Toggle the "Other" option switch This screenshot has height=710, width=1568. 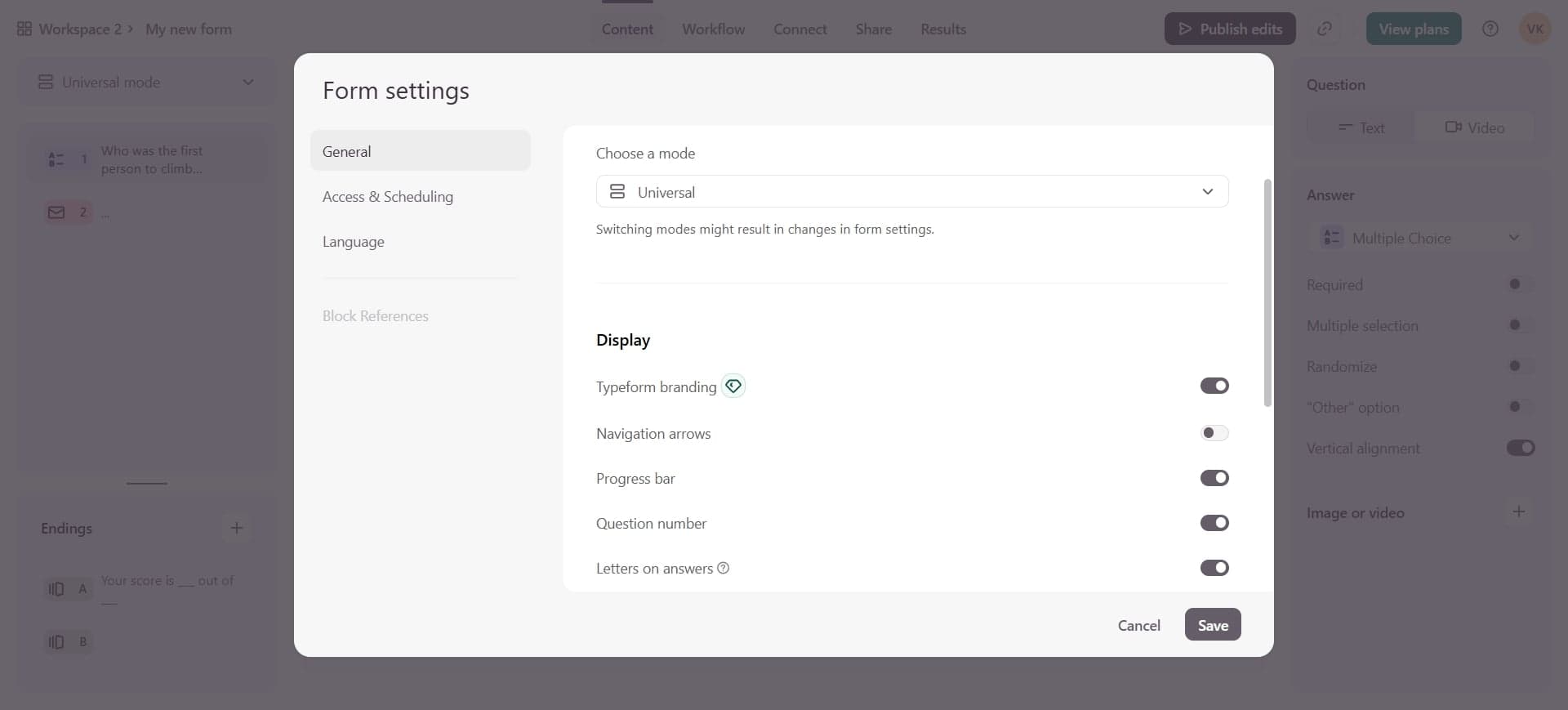click(1521, 407)
